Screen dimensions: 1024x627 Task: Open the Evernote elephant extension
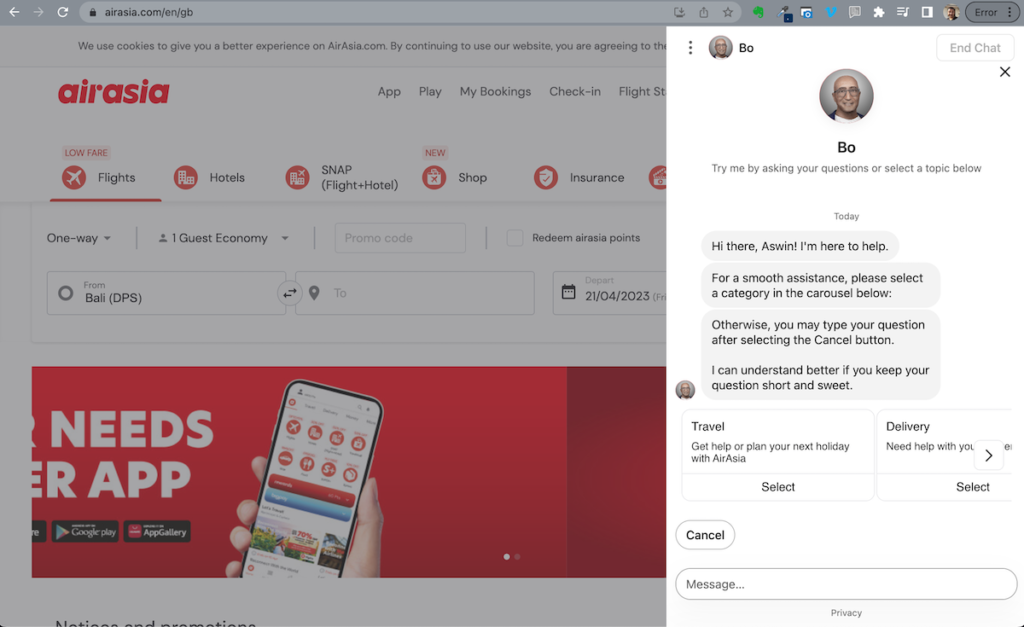click(x=758, y=12)
